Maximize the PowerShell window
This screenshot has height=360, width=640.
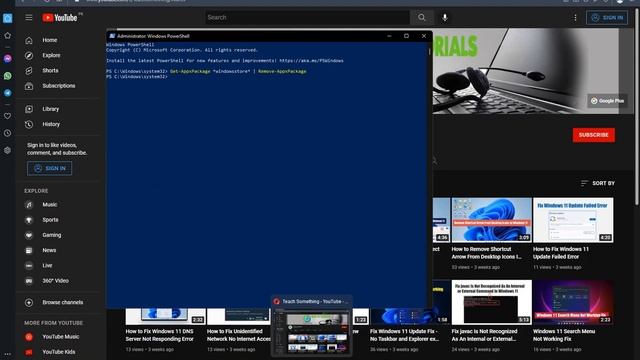coord(406,36)
